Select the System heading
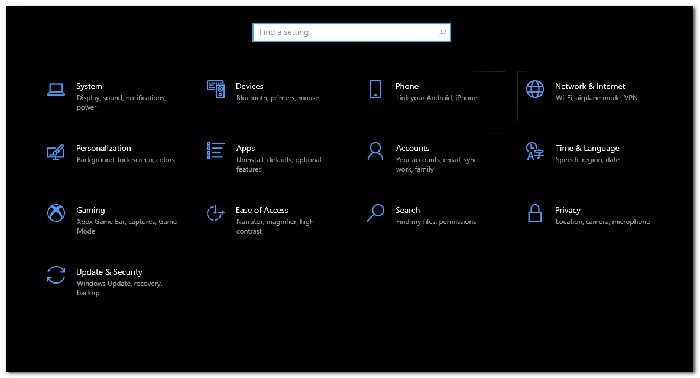The width and height of the screenshot is (700, 378). pyautogui.click(x=89, y=86)
